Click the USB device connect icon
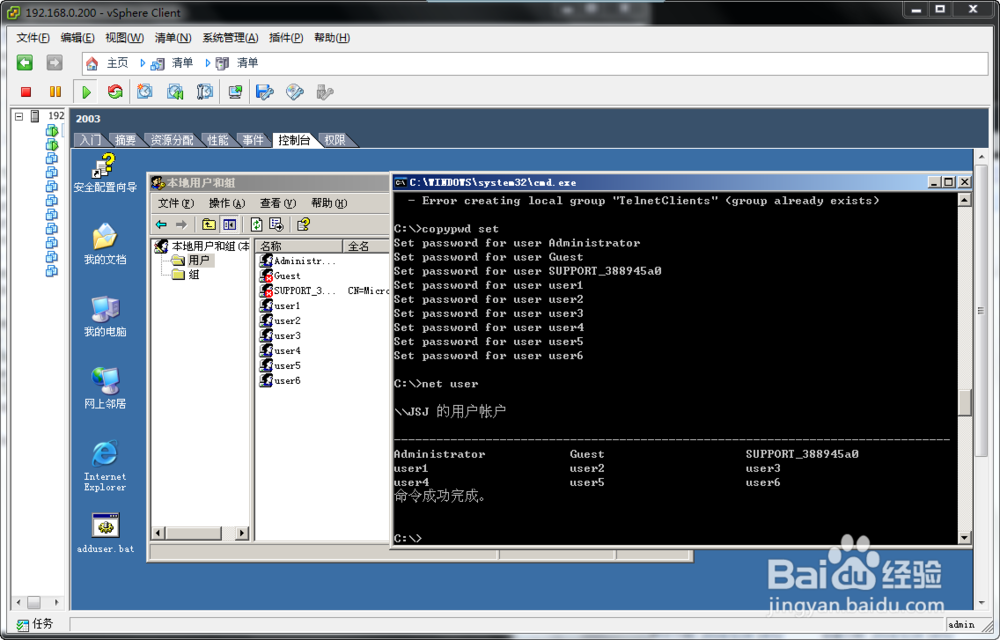This screenshot has height=640, width=1000. pyautogui.click(x=325, y=92)
